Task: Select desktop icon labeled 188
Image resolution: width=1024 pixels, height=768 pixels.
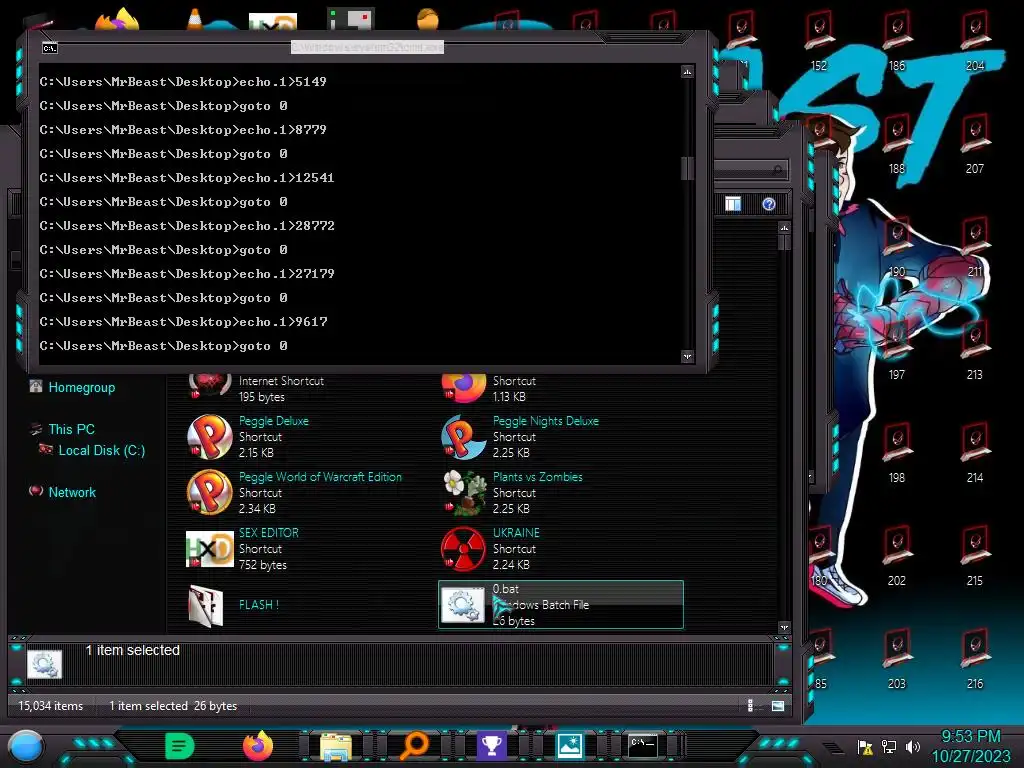Action: pos(897,145)
